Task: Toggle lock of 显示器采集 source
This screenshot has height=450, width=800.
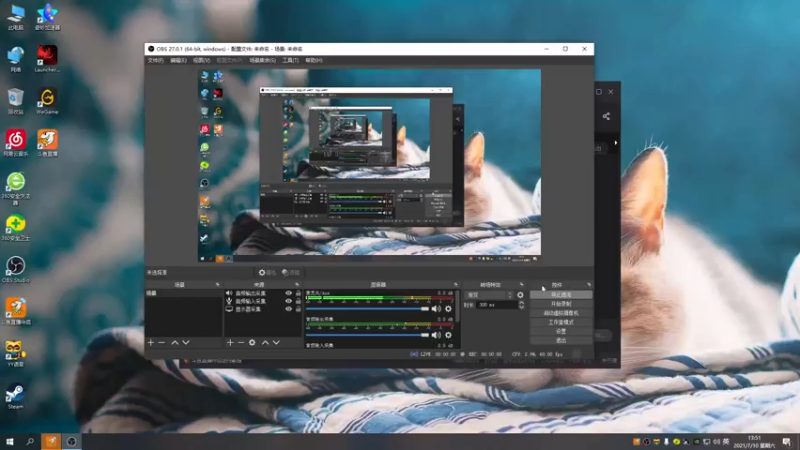Action: pos(298,309)
